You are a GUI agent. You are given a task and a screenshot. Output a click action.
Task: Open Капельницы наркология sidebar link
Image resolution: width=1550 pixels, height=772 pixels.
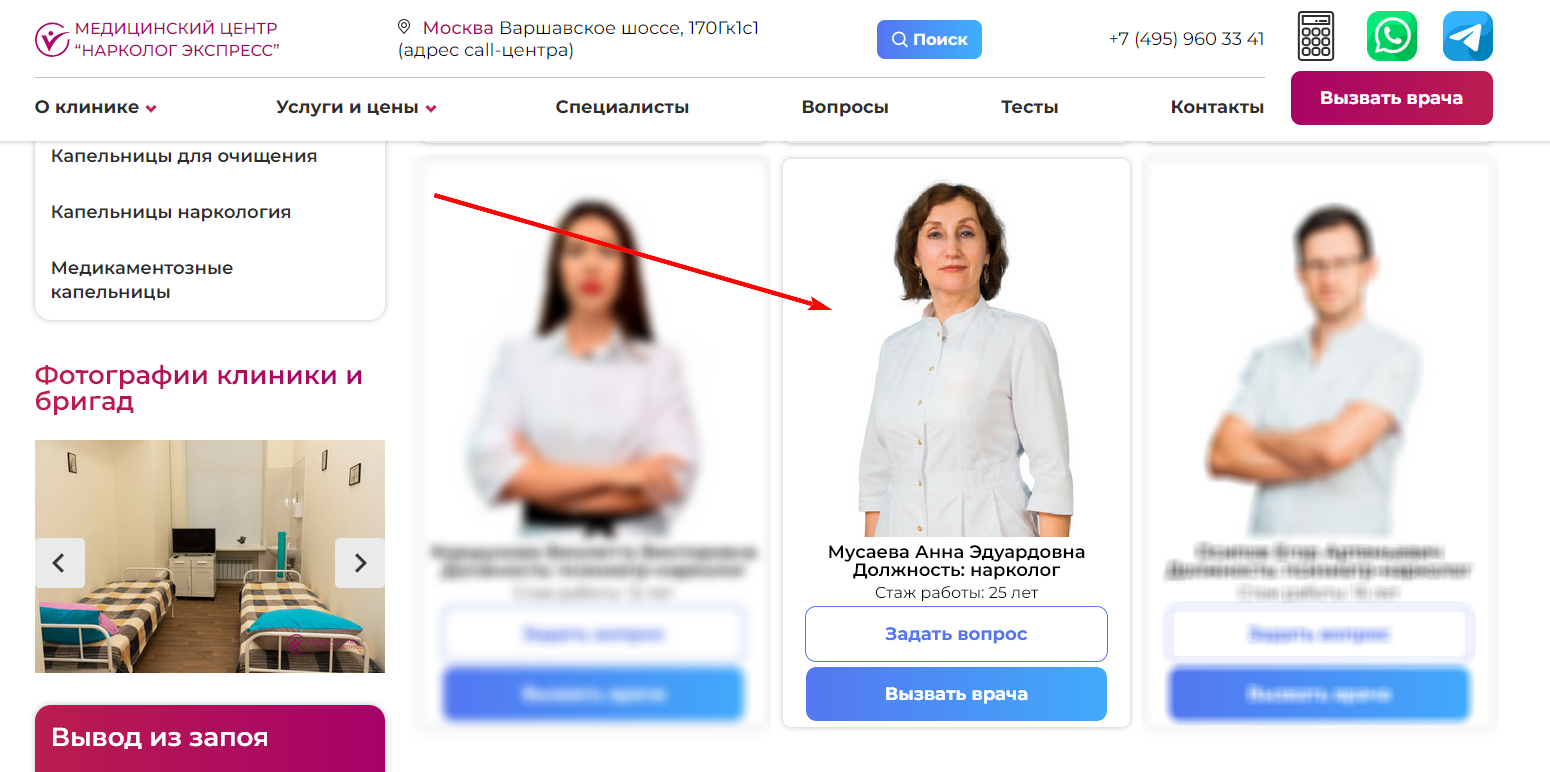pyautogui.click(x=171, y=212)
